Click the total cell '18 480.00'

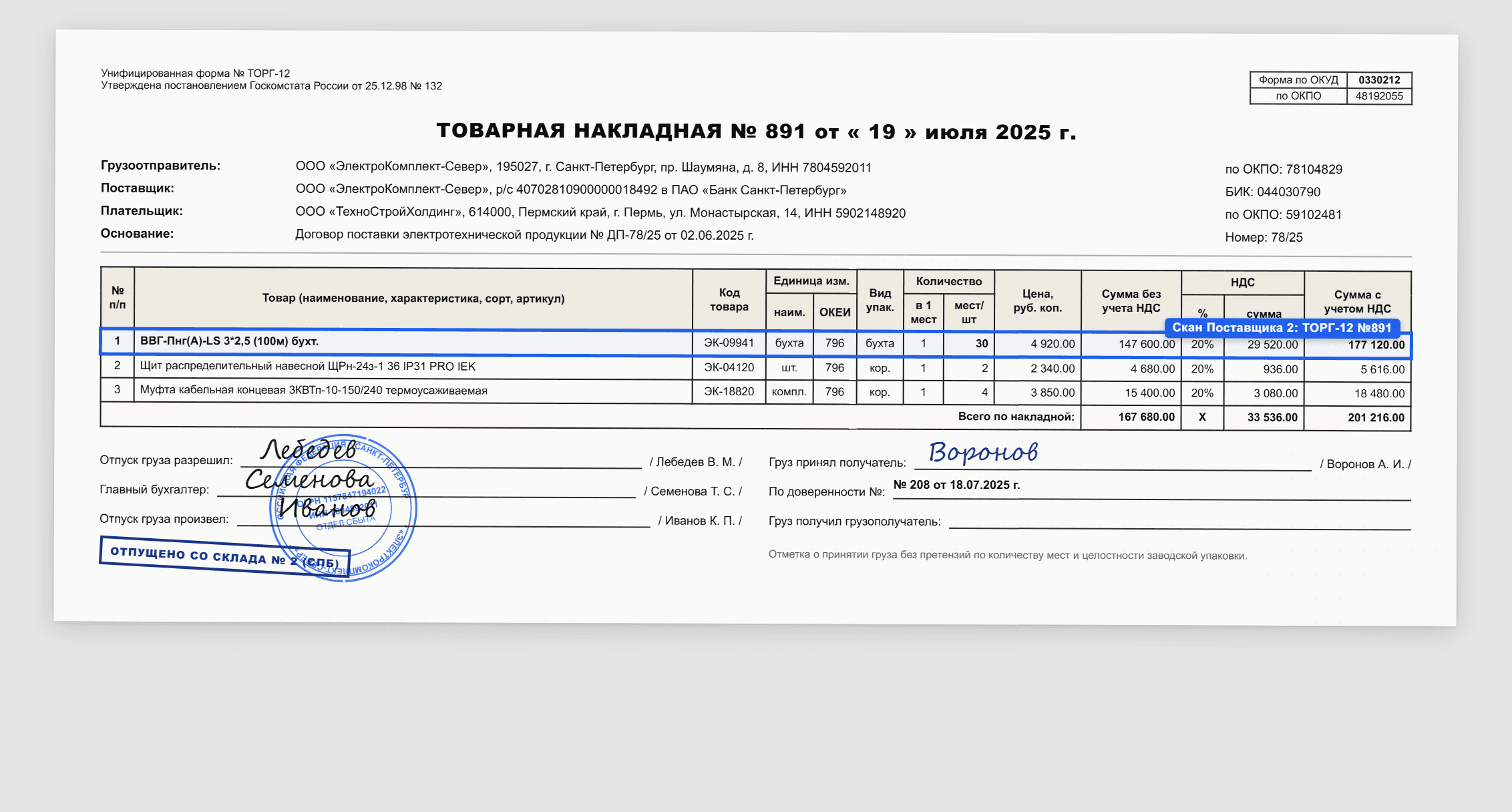point(1379,393)
